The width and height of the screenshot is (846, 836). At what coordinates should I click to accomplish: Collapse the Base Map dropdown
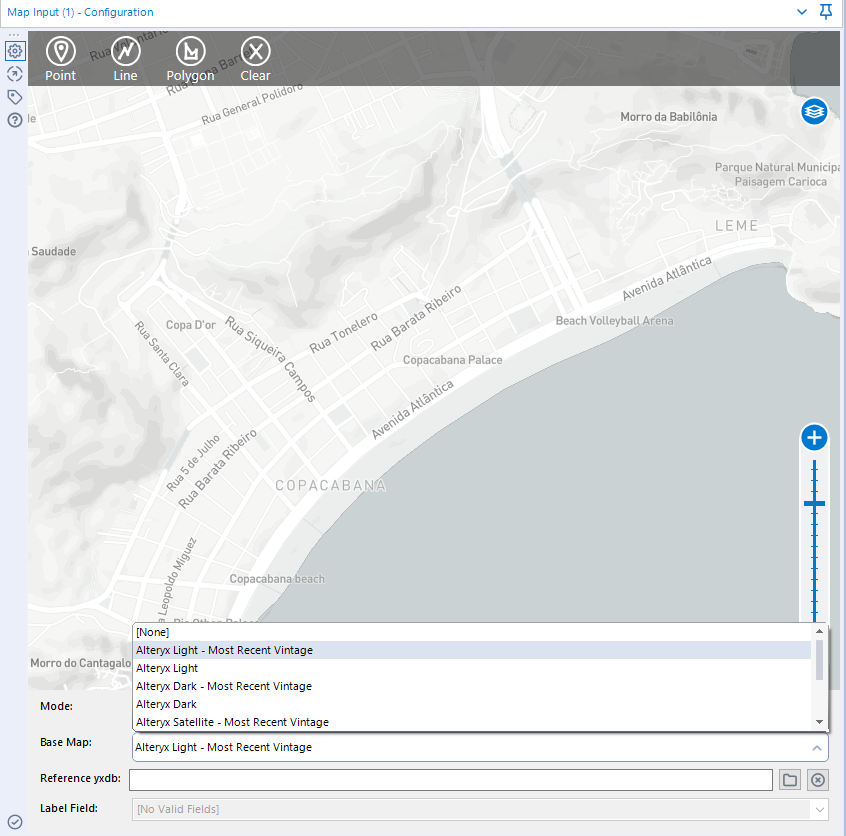pyautogui.click(x=817, y=747)
